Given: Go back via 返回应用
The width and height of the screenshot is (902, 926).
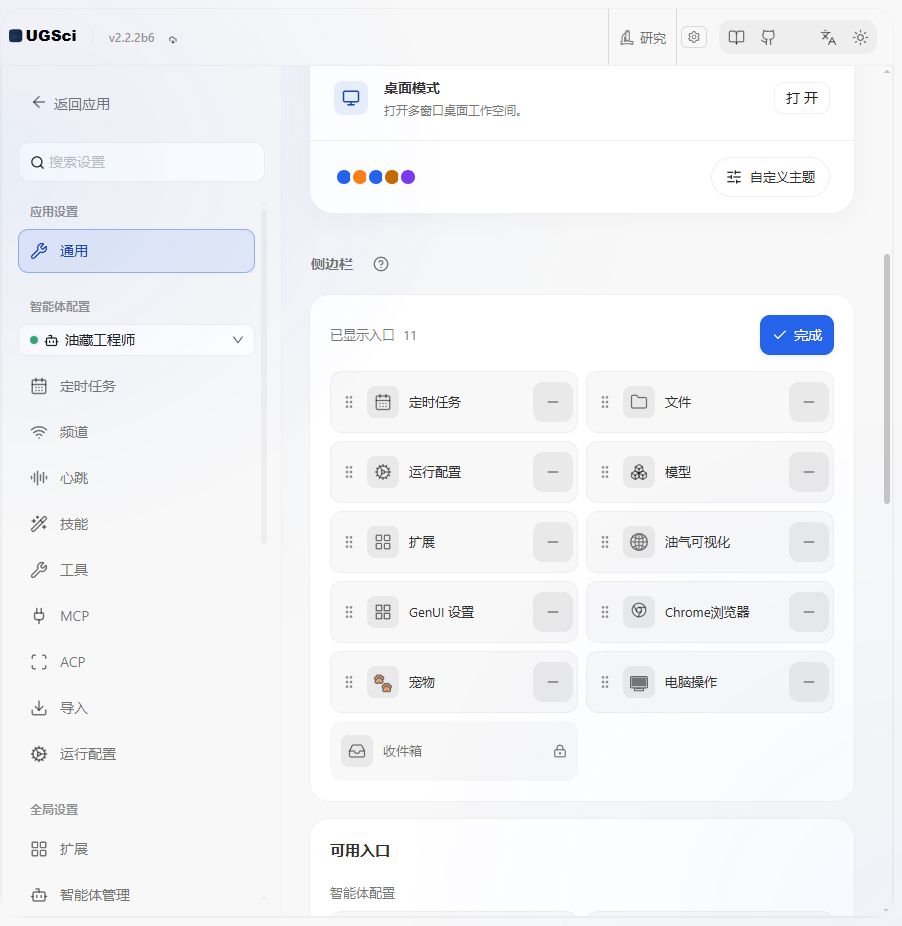Looking at the screenshot, I should click(71, 104).
